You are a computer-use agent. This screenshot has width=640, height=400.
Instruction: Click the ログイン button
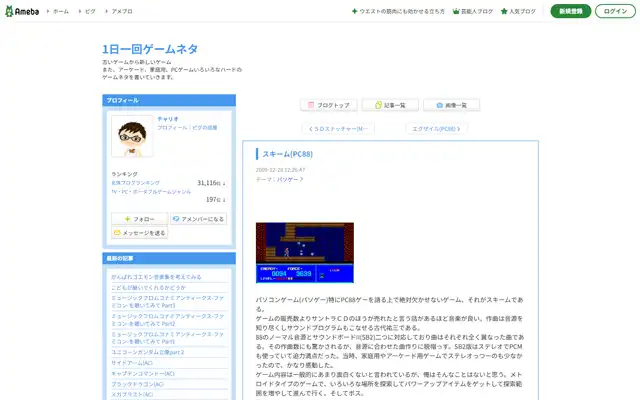(x=615, y=11)
